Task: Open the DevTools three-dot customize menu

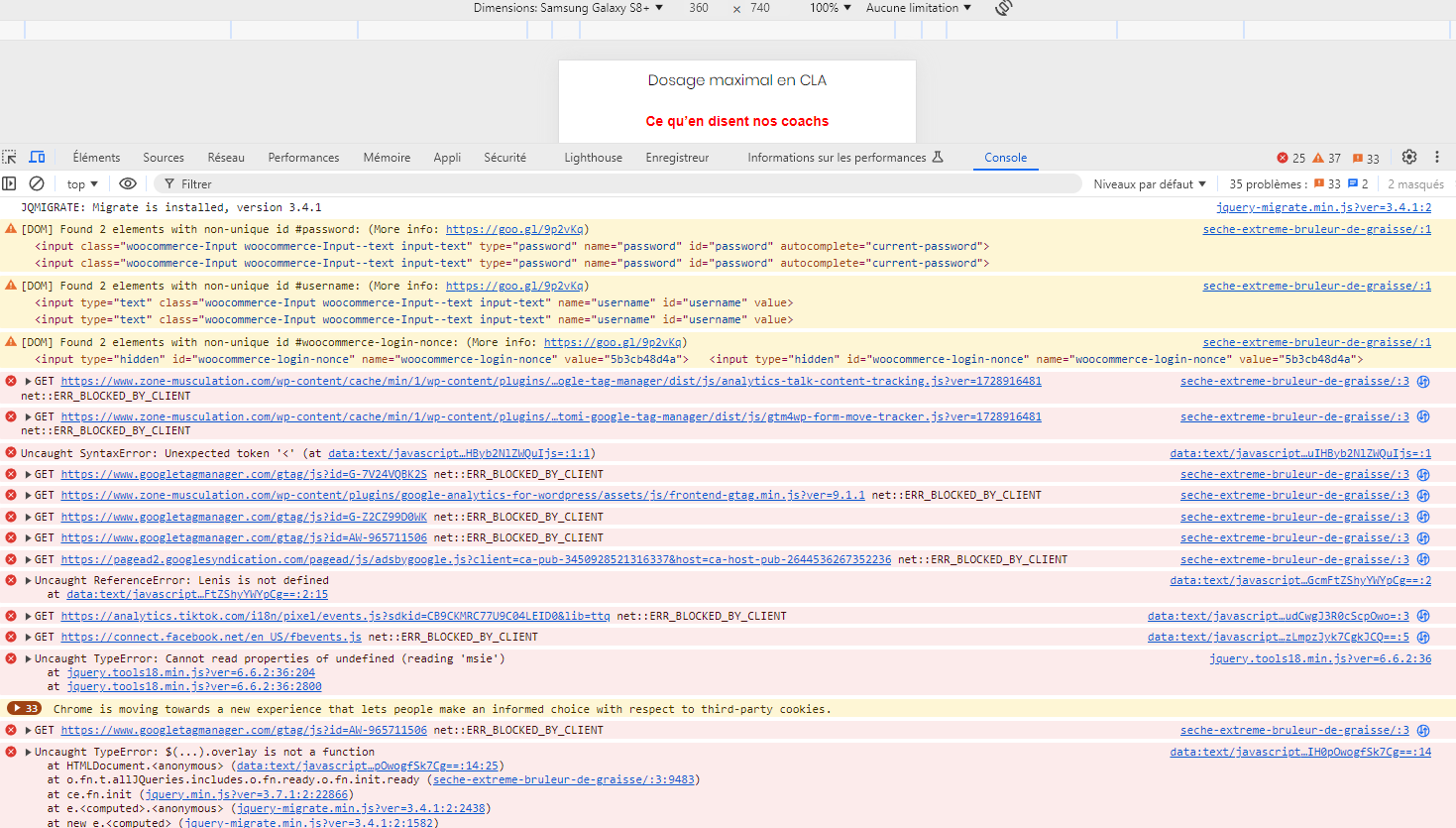Action: (1437, 157)
